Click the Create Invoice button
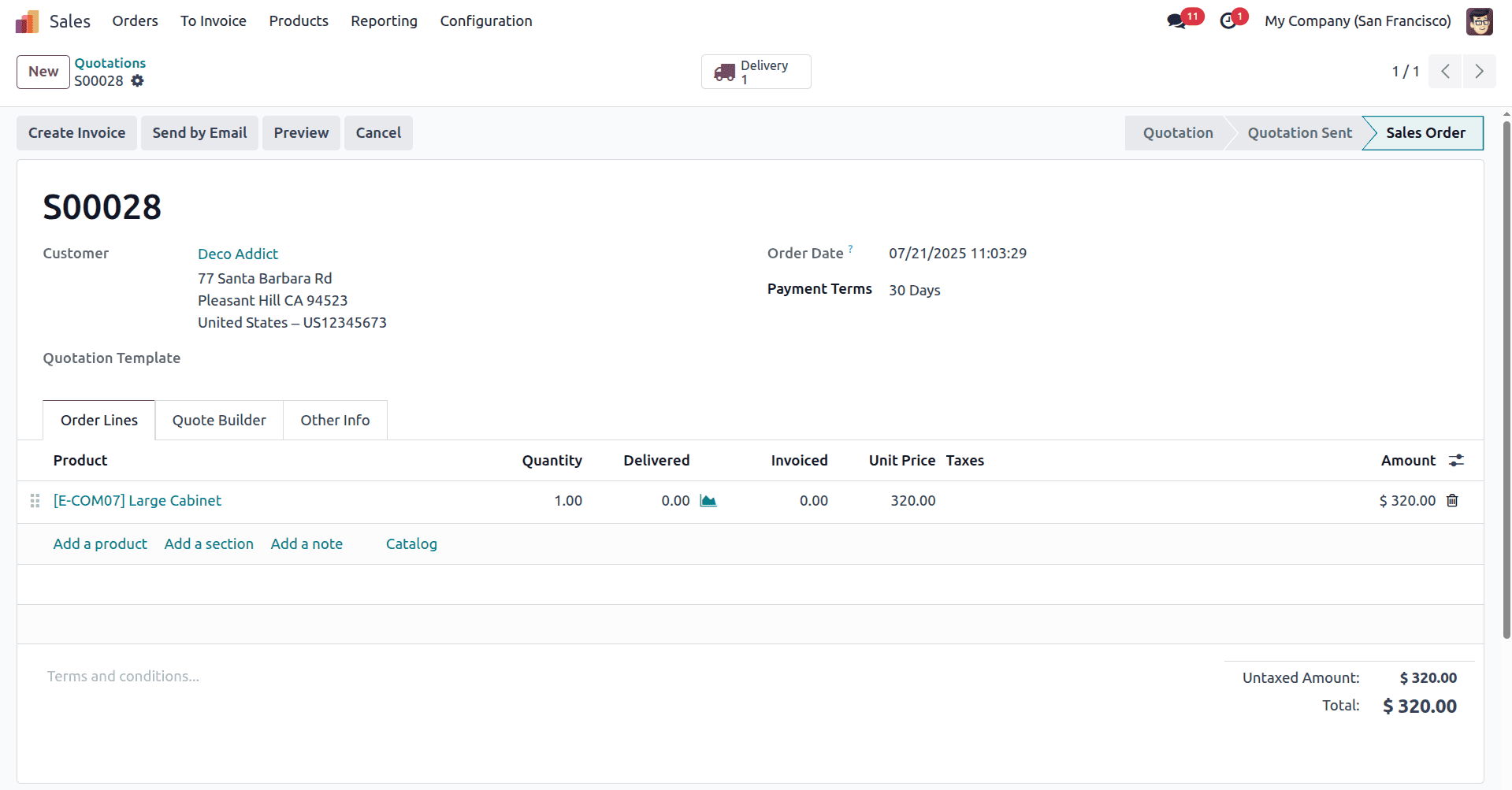 76,132
